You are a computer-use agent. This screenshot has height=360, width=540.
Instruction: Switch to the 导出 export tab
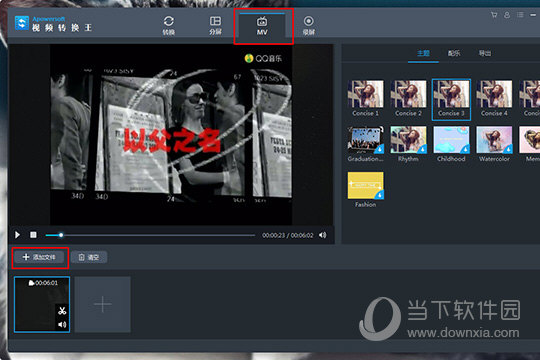click(485, 53)
